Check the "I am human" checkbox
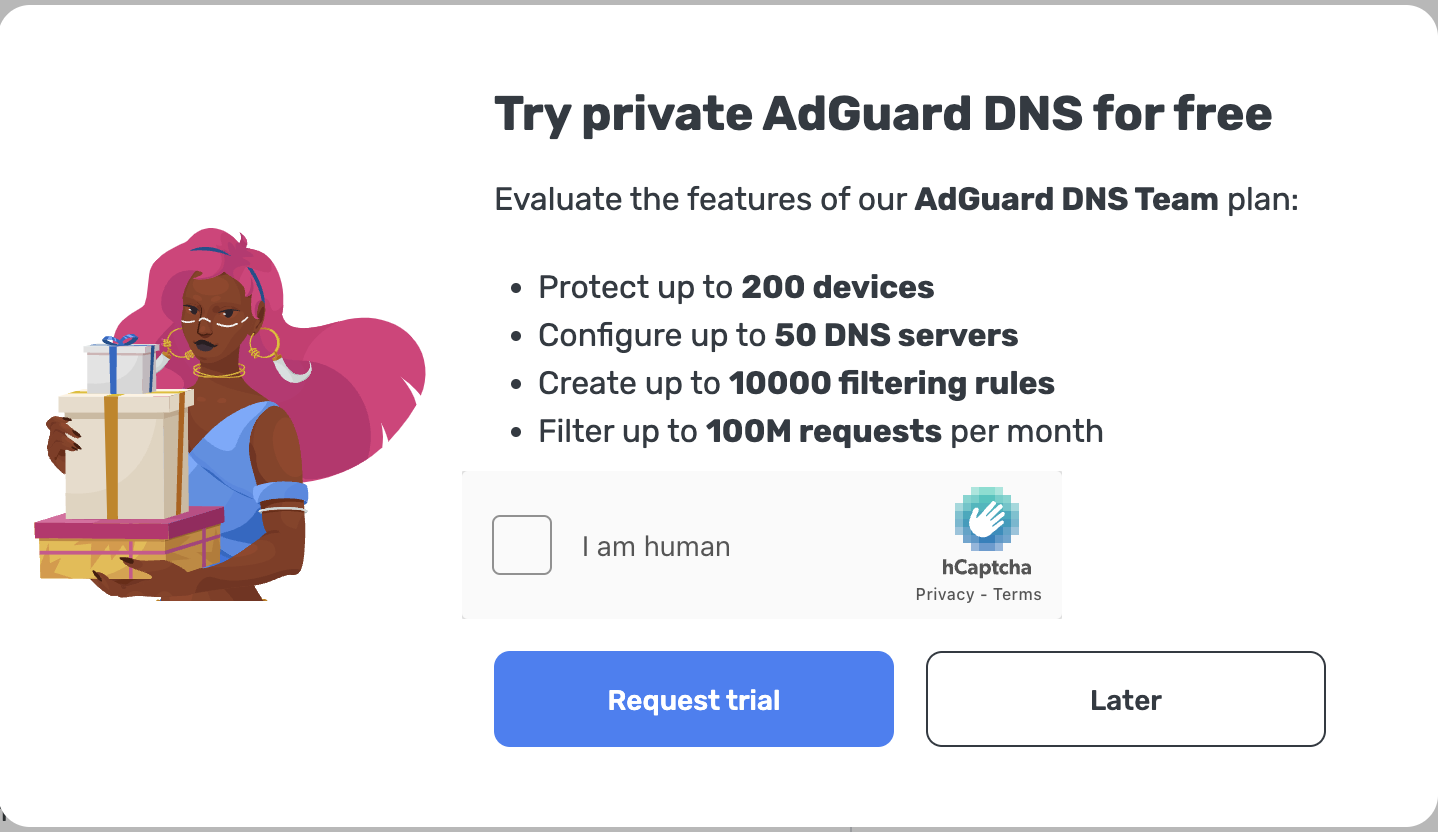 pyautogui.click(x=522, y=545)
